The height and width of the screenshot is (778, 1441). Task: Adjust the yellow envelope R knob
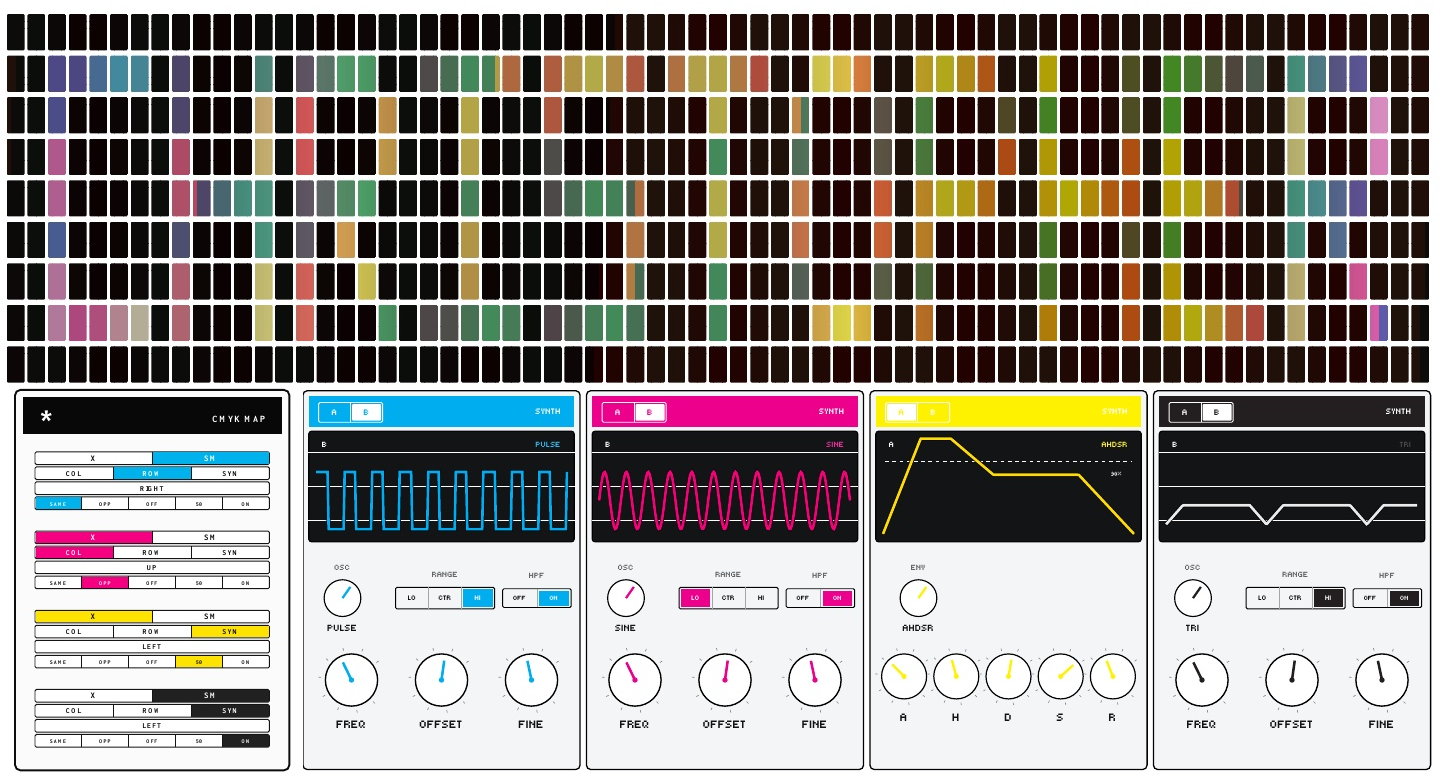coord(1113,676)
